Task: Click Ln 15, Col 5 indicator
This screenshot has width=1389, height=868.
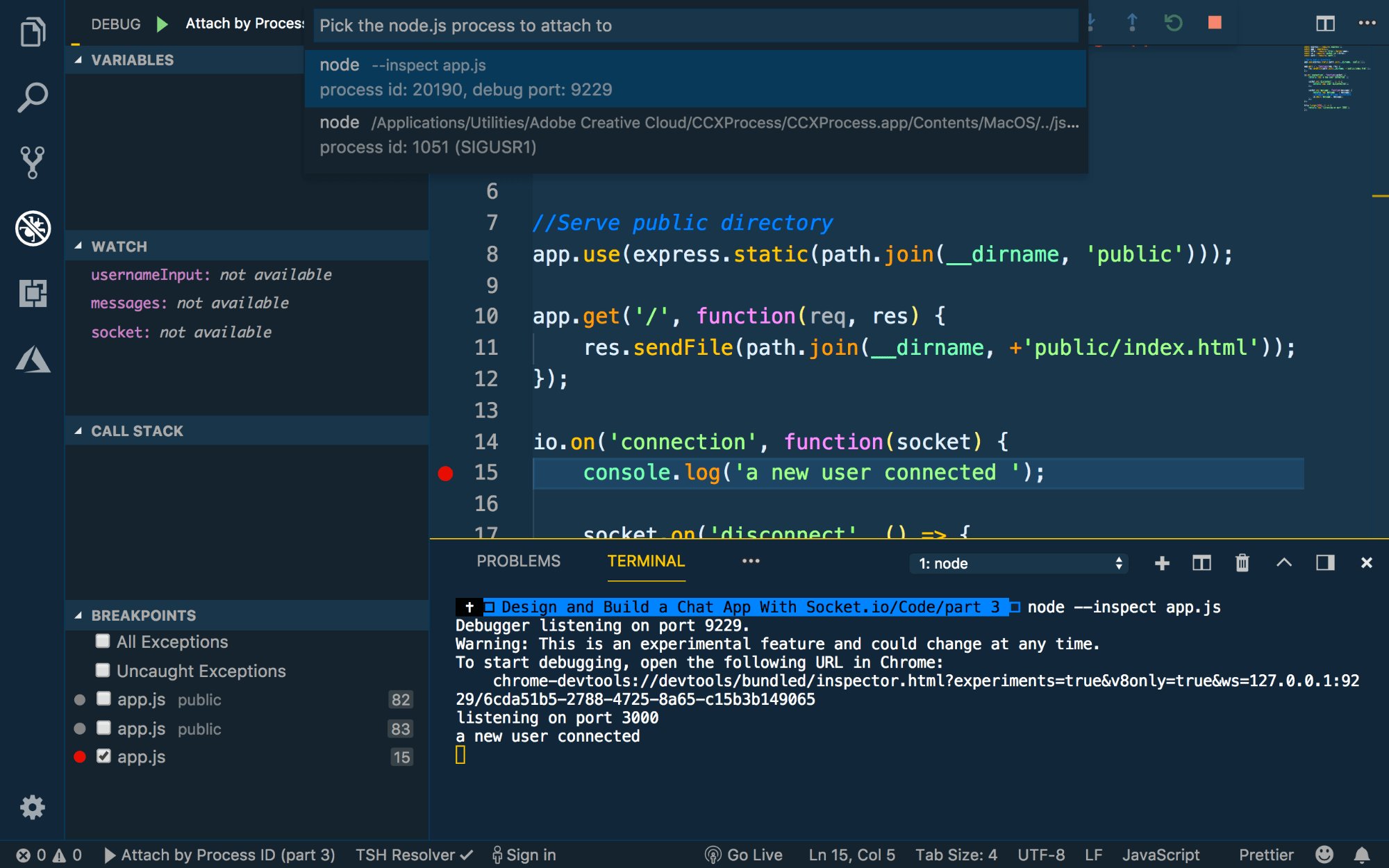Action: click(x=851, y=855)
